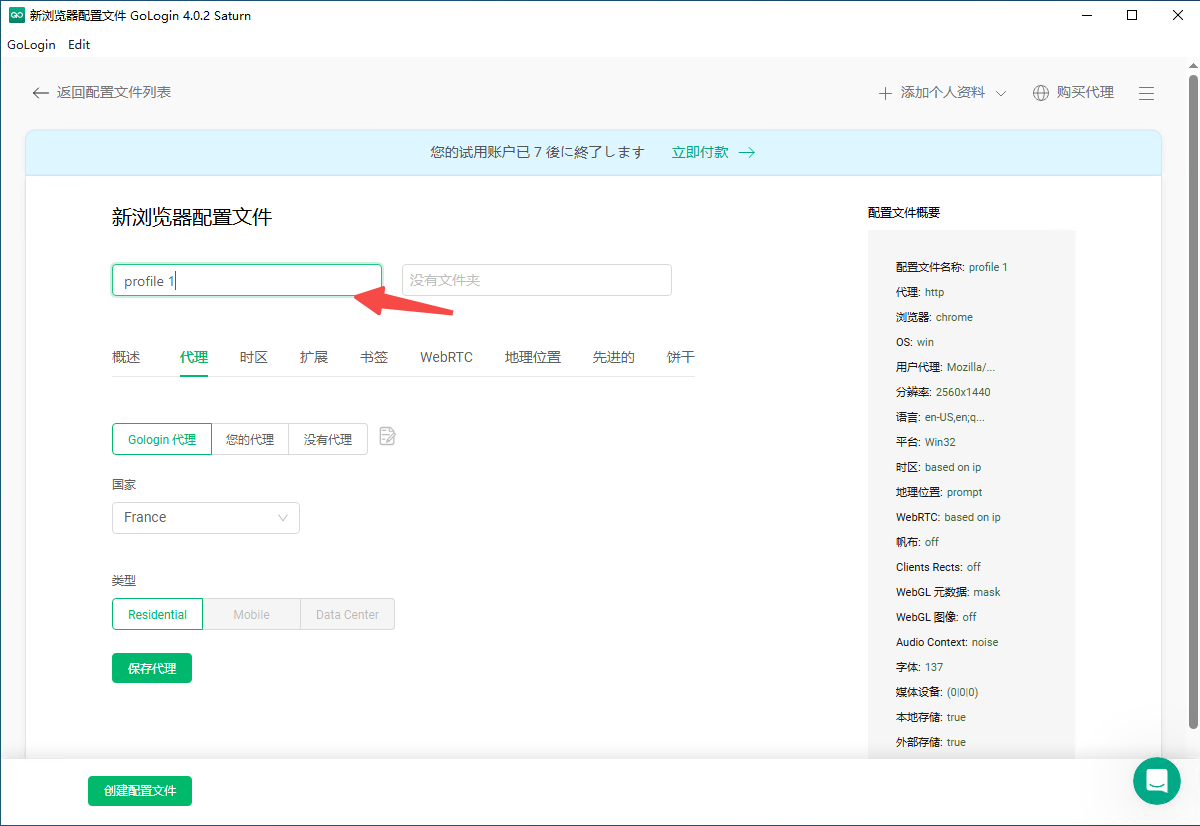
Task: Click the globe icon for 购买代理
Action: 1041,93
